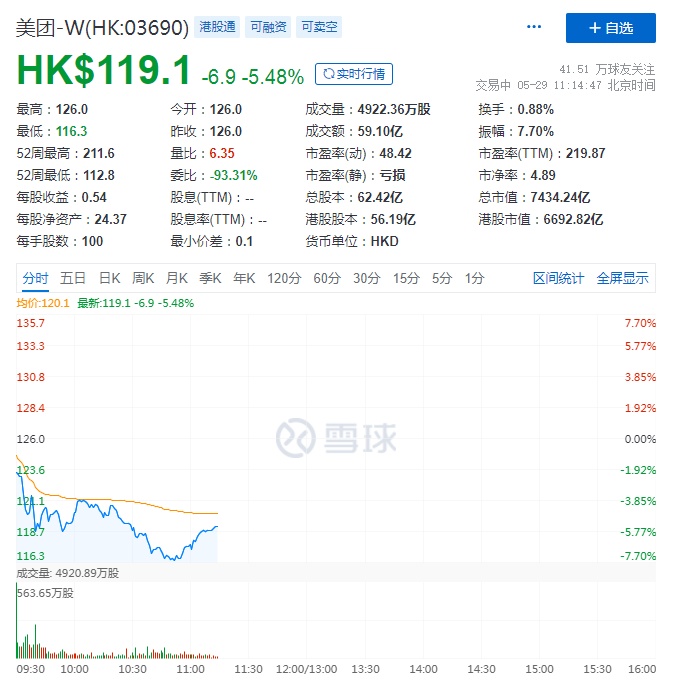
Task: Click the 港股市值 6692.82亿 value
Action: (x=574, y=219)
